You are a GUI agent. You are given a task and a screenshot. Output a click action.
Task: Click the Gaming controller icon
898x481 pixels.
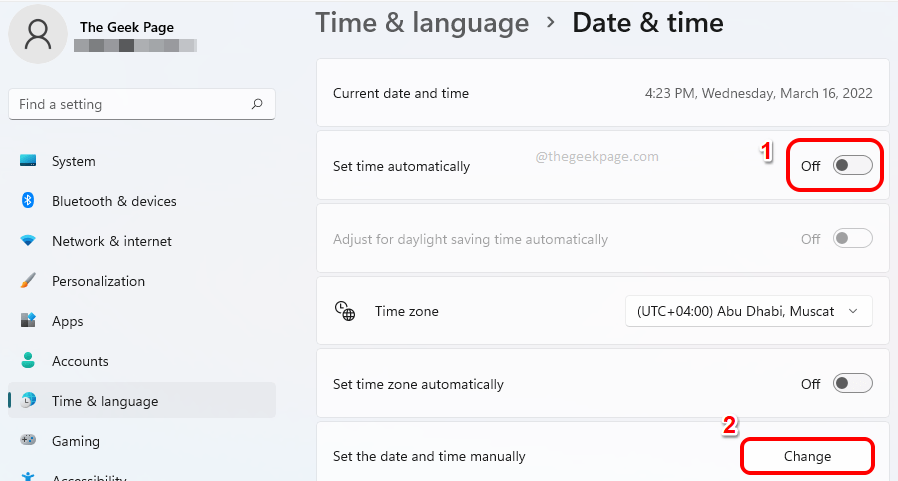point(28,441)
